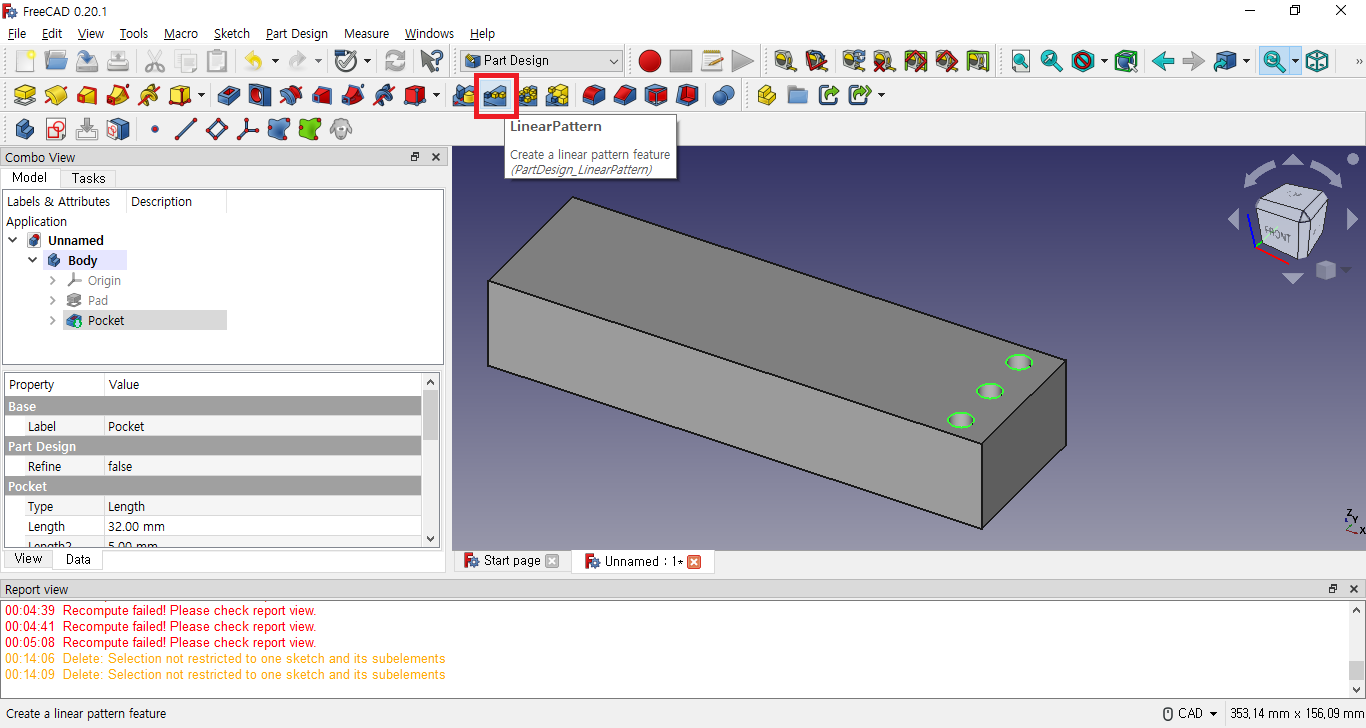Select the PolarPattern tool
Viewport: 1366px width, 728px height.
pyautogui.click(x=527, y=96)
